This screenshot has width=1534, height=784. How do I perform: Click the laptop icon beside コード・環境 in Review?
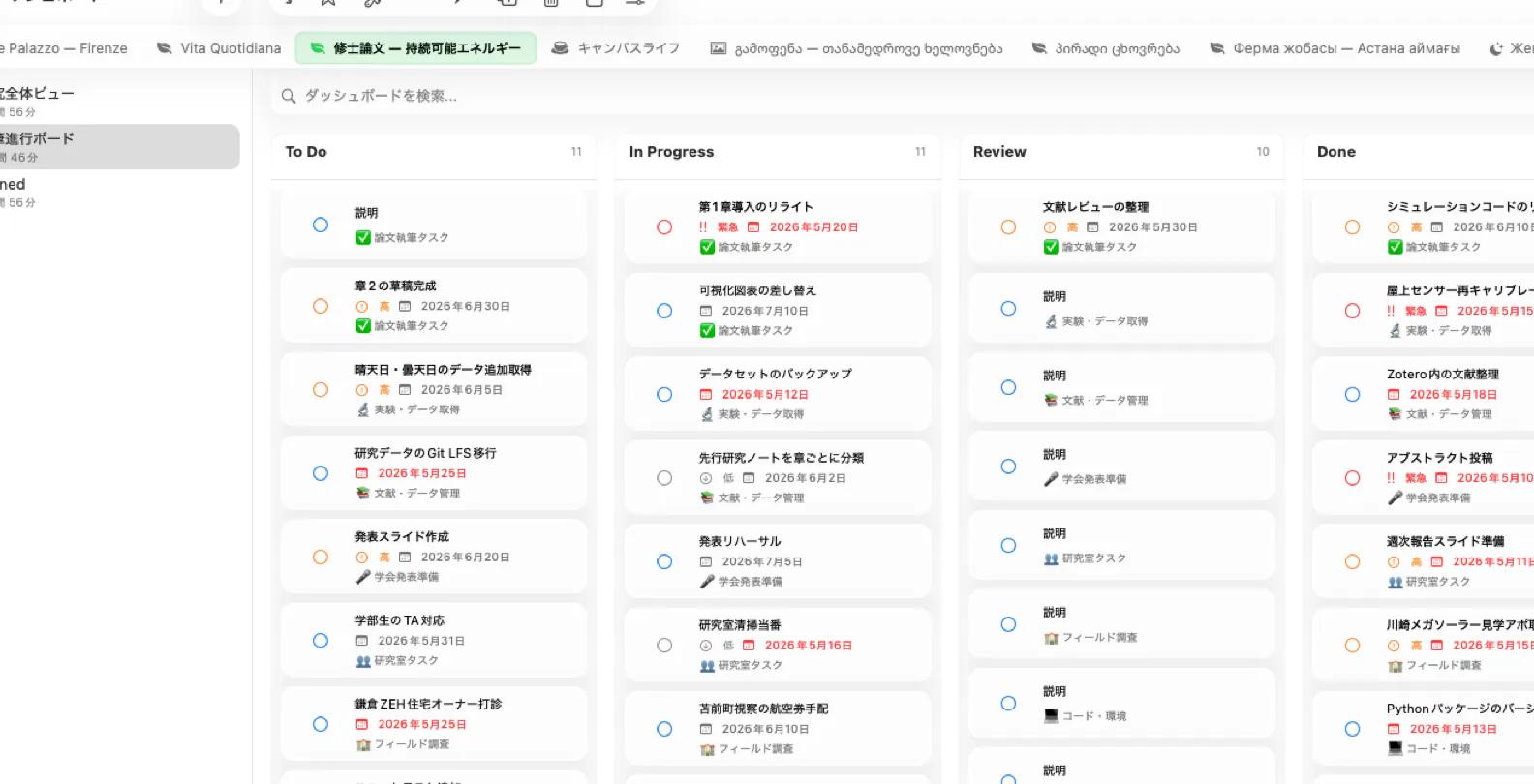point(1051,716)
